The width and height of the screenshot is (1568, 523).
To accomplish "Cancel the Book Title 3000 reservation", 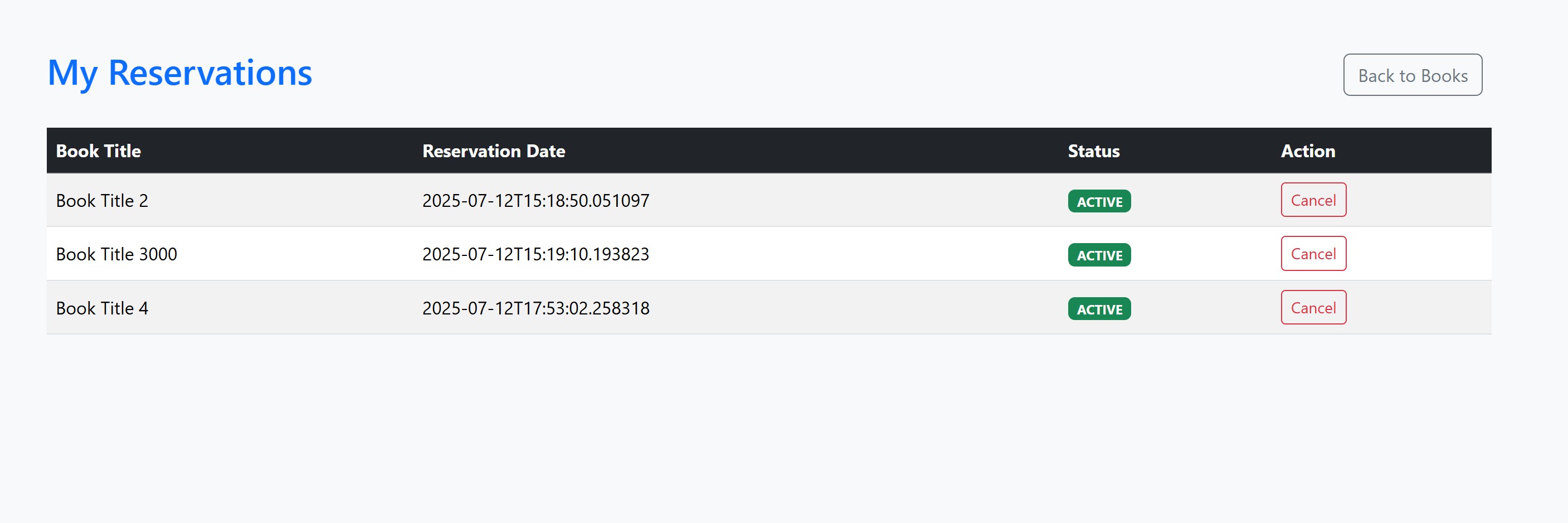I will pos(1313,253).
